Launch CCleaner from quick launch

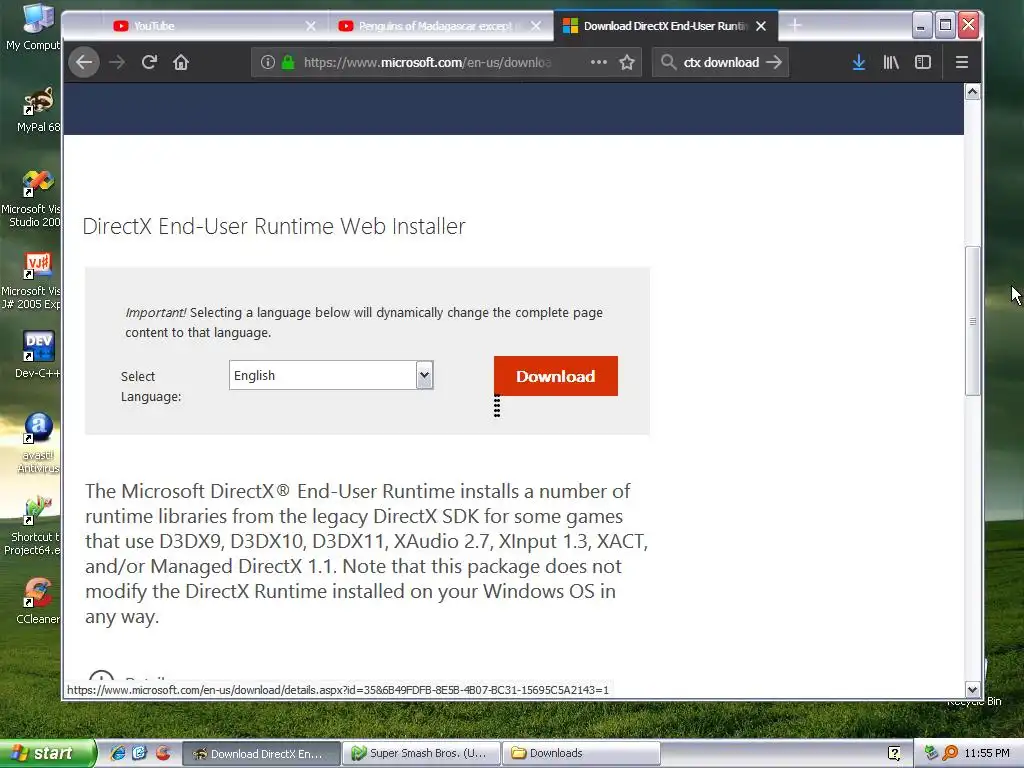(x=163, y=753)
